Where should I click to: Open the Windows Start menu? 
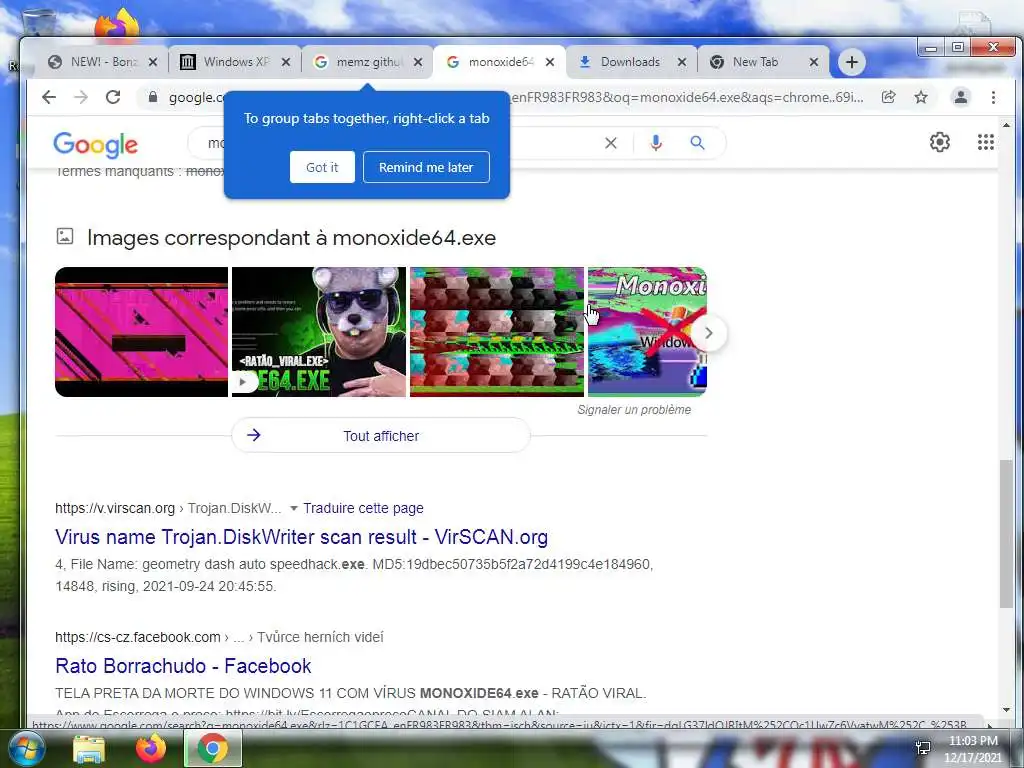(x=26, y=749)
